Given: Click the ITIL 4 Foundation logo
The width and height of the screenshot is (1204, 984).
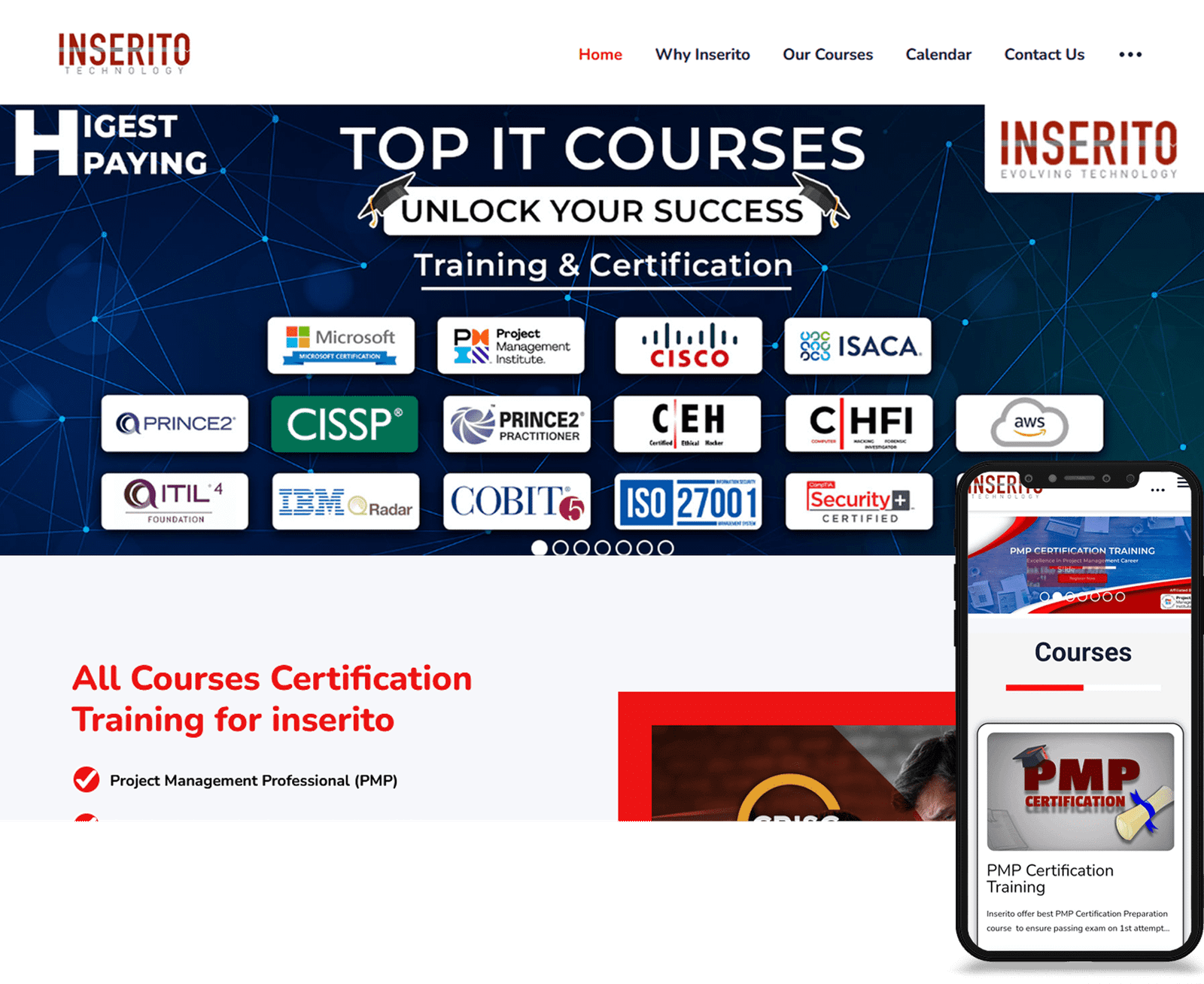Looking at the screenshot, I should point(175,502).
